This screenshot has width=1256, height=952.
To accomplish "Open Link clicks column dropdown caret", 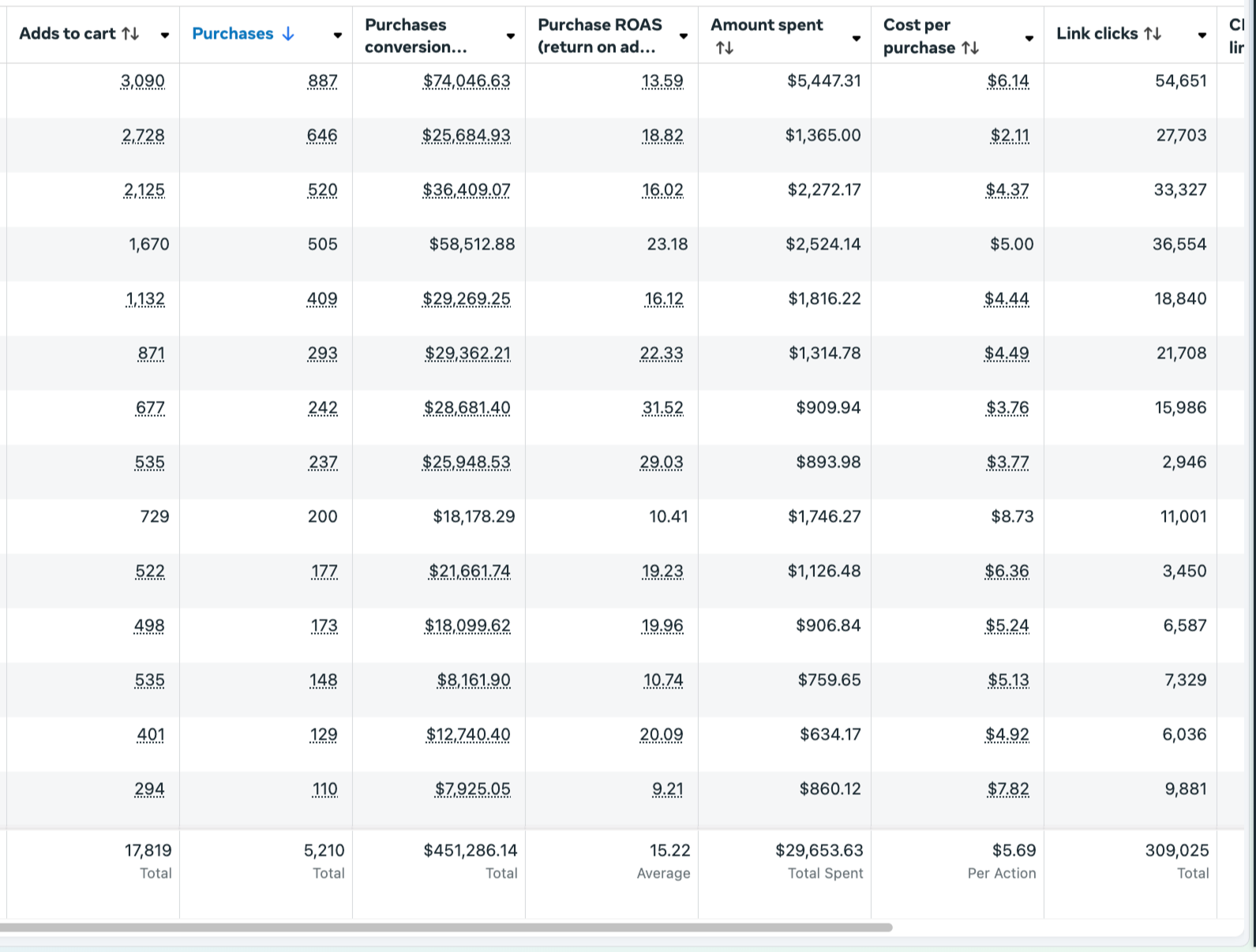I will click(1202, 36).
